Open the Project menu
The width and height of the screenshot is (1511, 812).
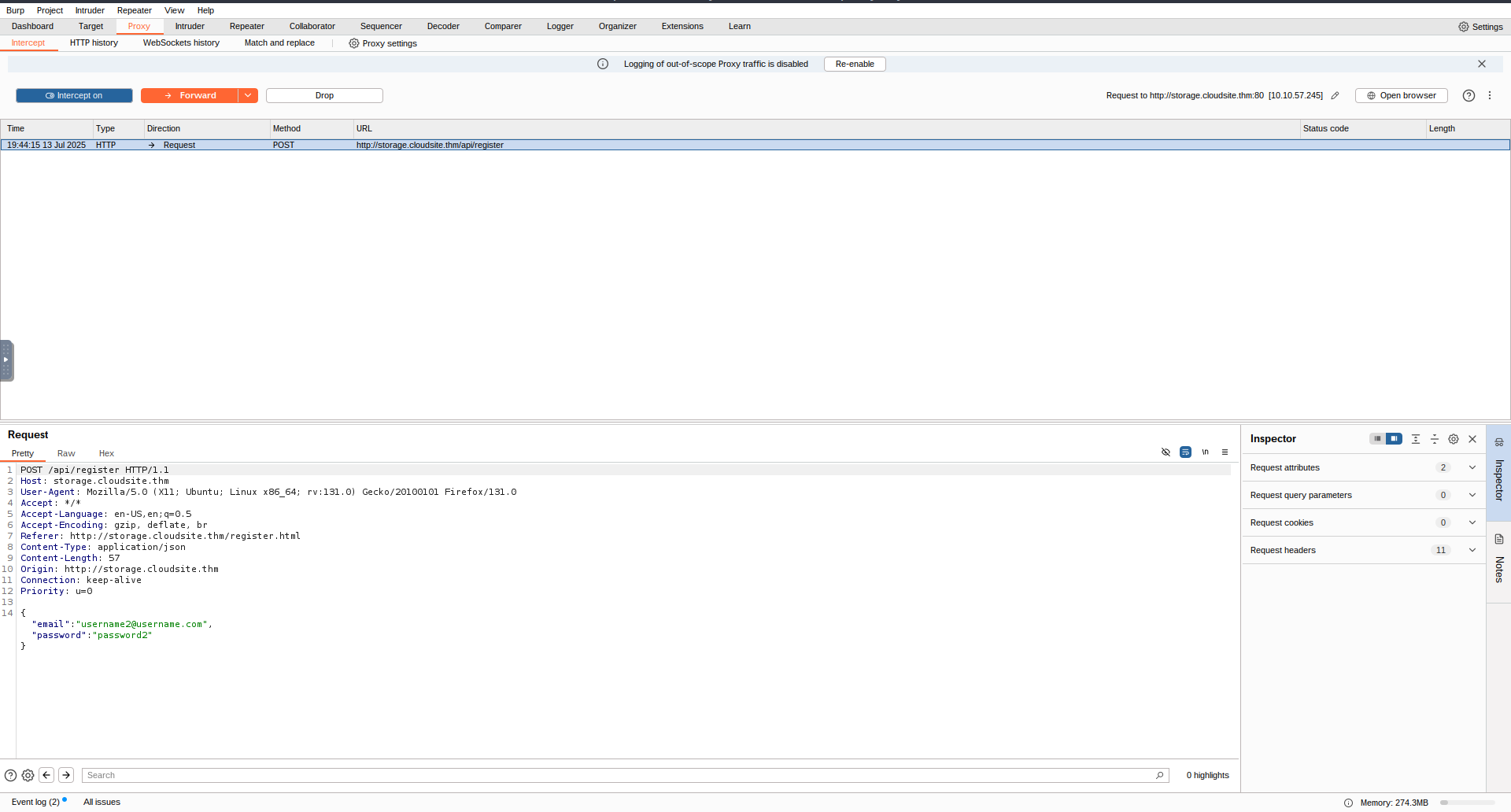click(x=50, y=10)
